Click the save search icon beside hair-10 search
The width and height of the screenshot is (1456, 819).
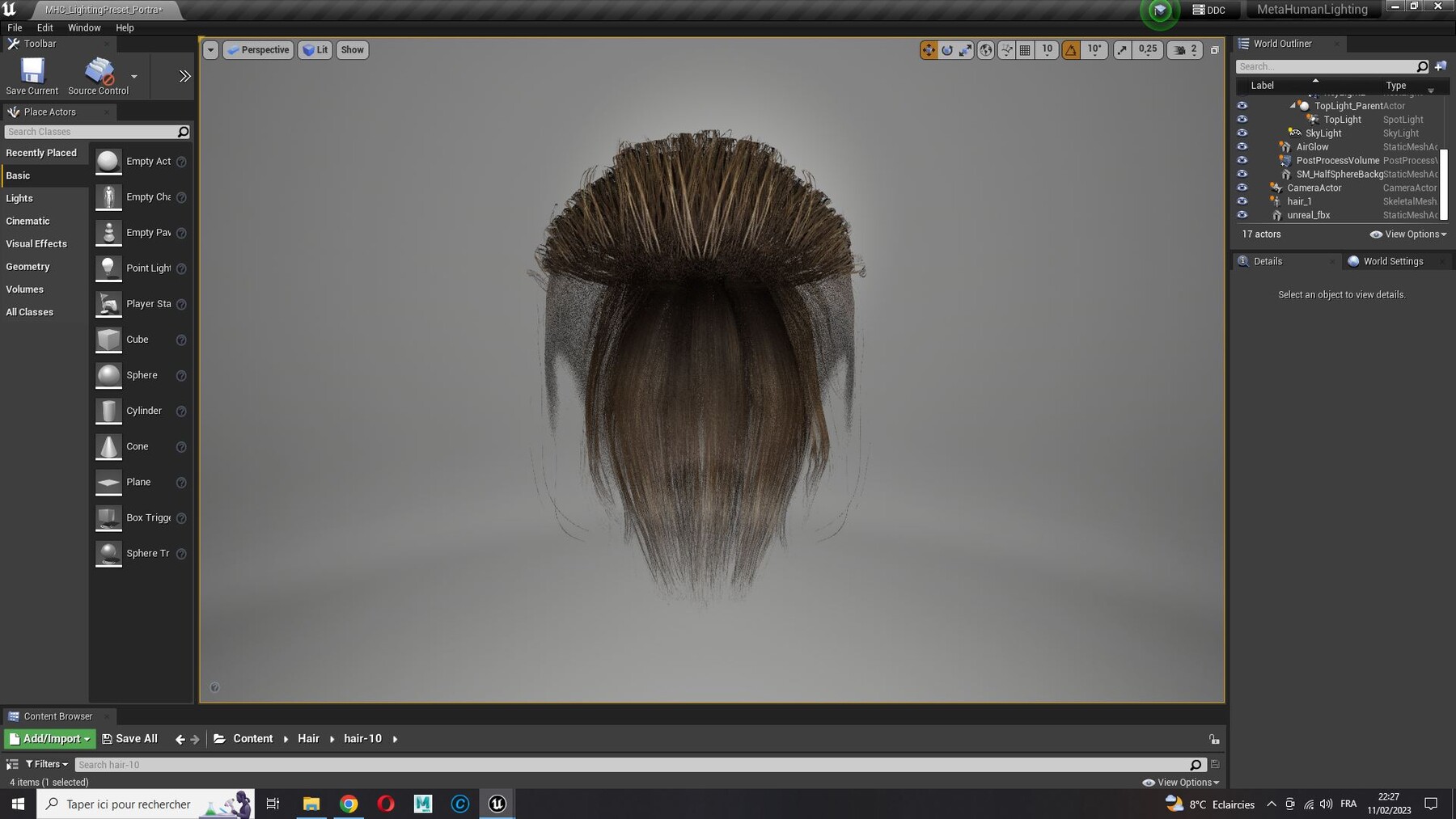(1215, 764)
